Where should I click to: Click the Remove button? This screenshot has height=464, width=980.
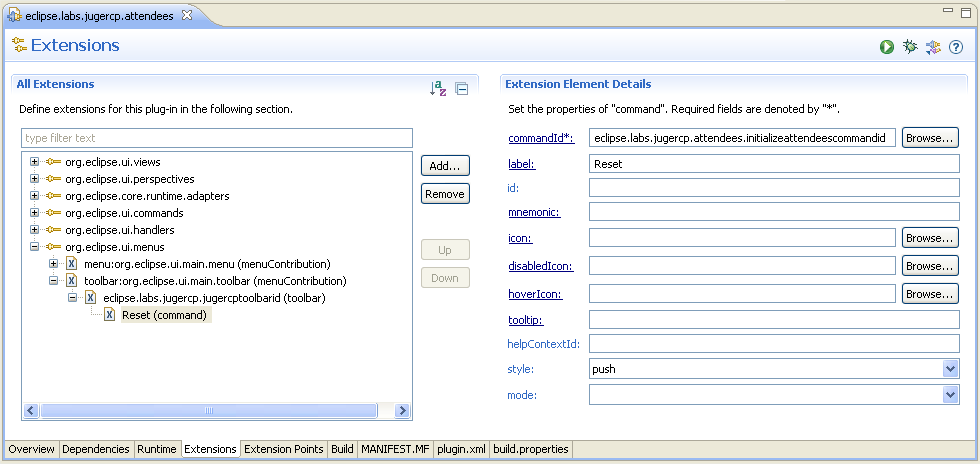tap(445, 194)
